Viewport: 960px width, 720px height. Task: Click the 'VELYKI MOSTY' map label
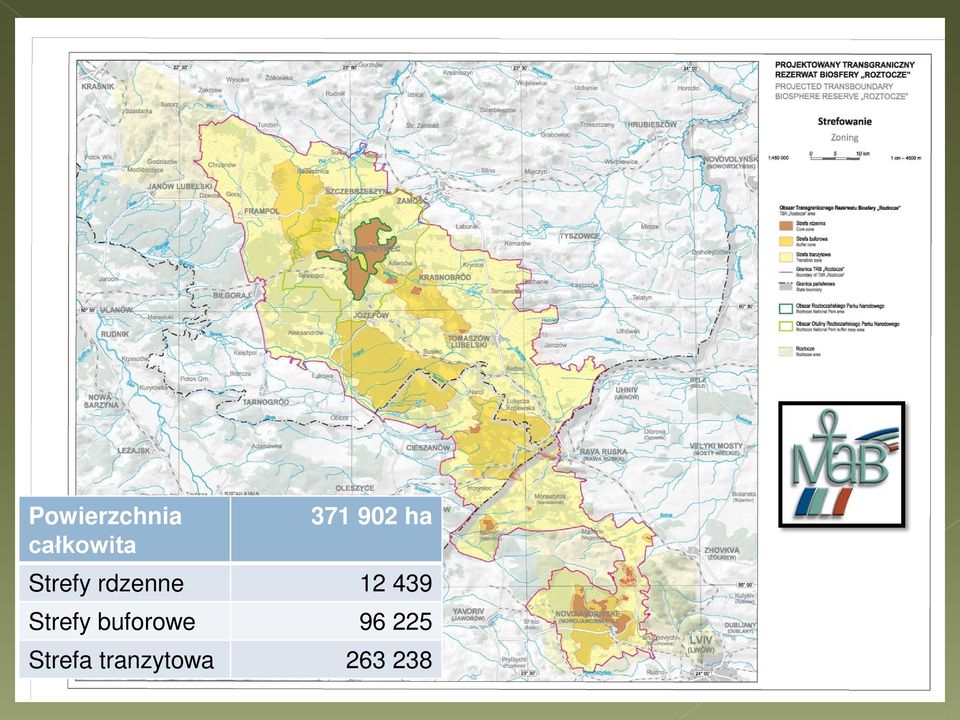point(716,446)
